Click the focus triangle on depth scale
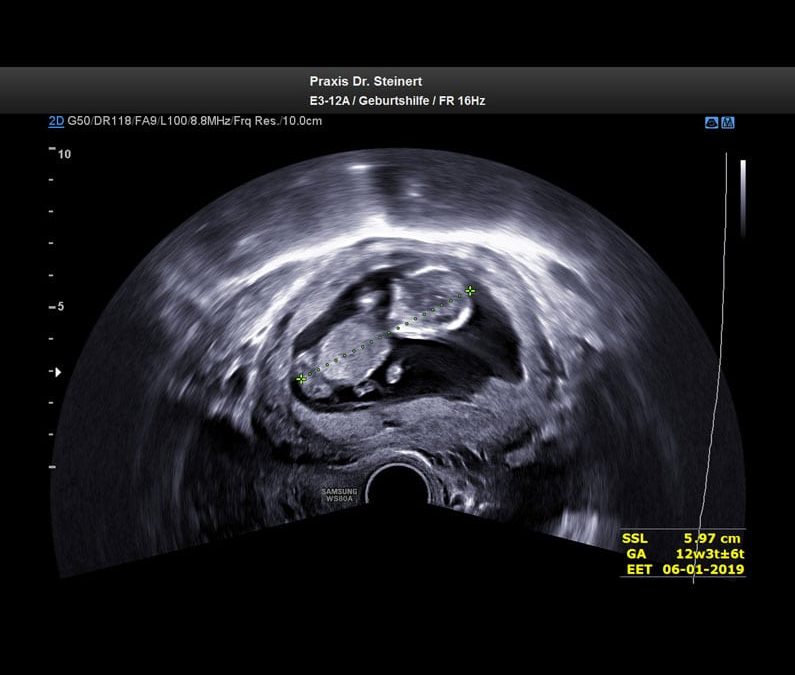The width and height of the screenshot is (795, 675). coord(57,372)
